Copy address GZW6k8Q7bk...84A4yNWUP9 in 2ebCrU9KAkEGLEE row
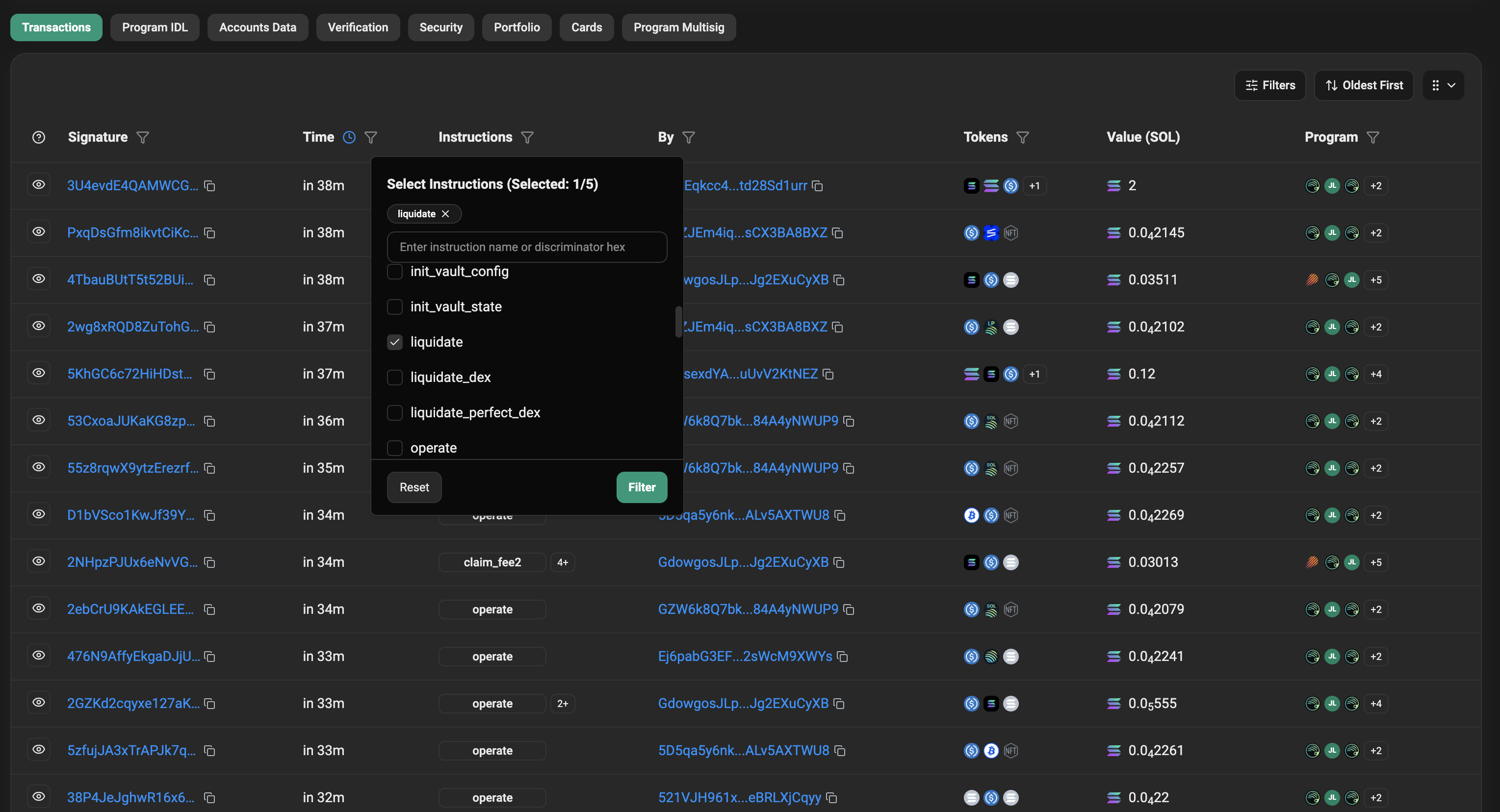Image resolution: width=1500 pixels, height=812 pixels. 849,610
